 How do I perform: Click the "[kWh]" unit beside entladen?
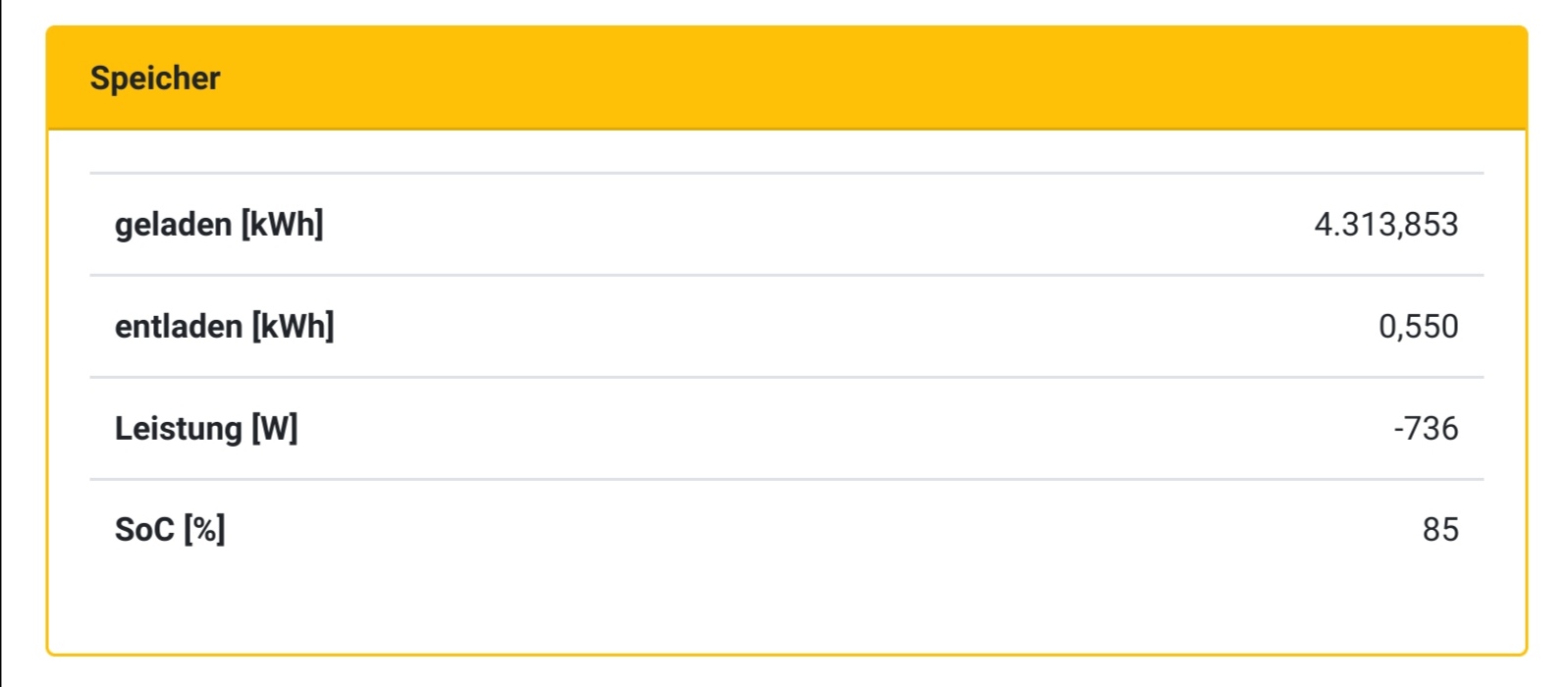(293, 327)
